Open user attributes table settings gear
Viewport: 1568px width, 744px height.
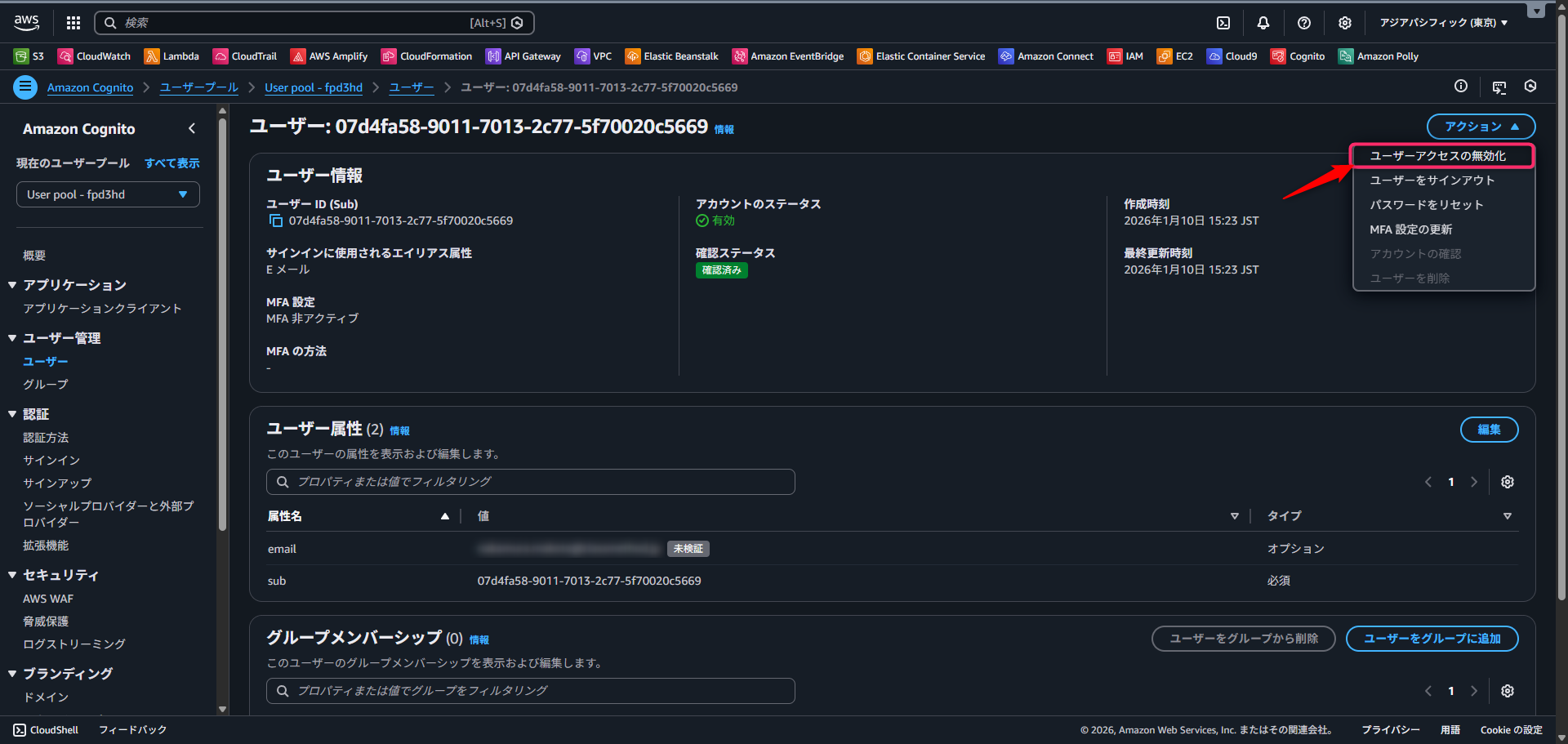pyautogui.click(x=1508, y=482)
